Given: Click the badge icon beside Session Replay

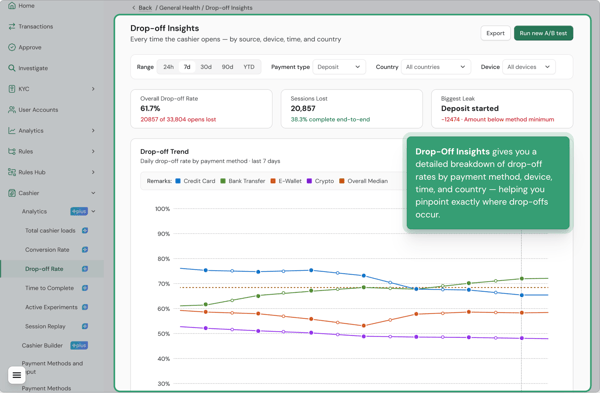Looking at the screenshot, I should tap(85, 326).
